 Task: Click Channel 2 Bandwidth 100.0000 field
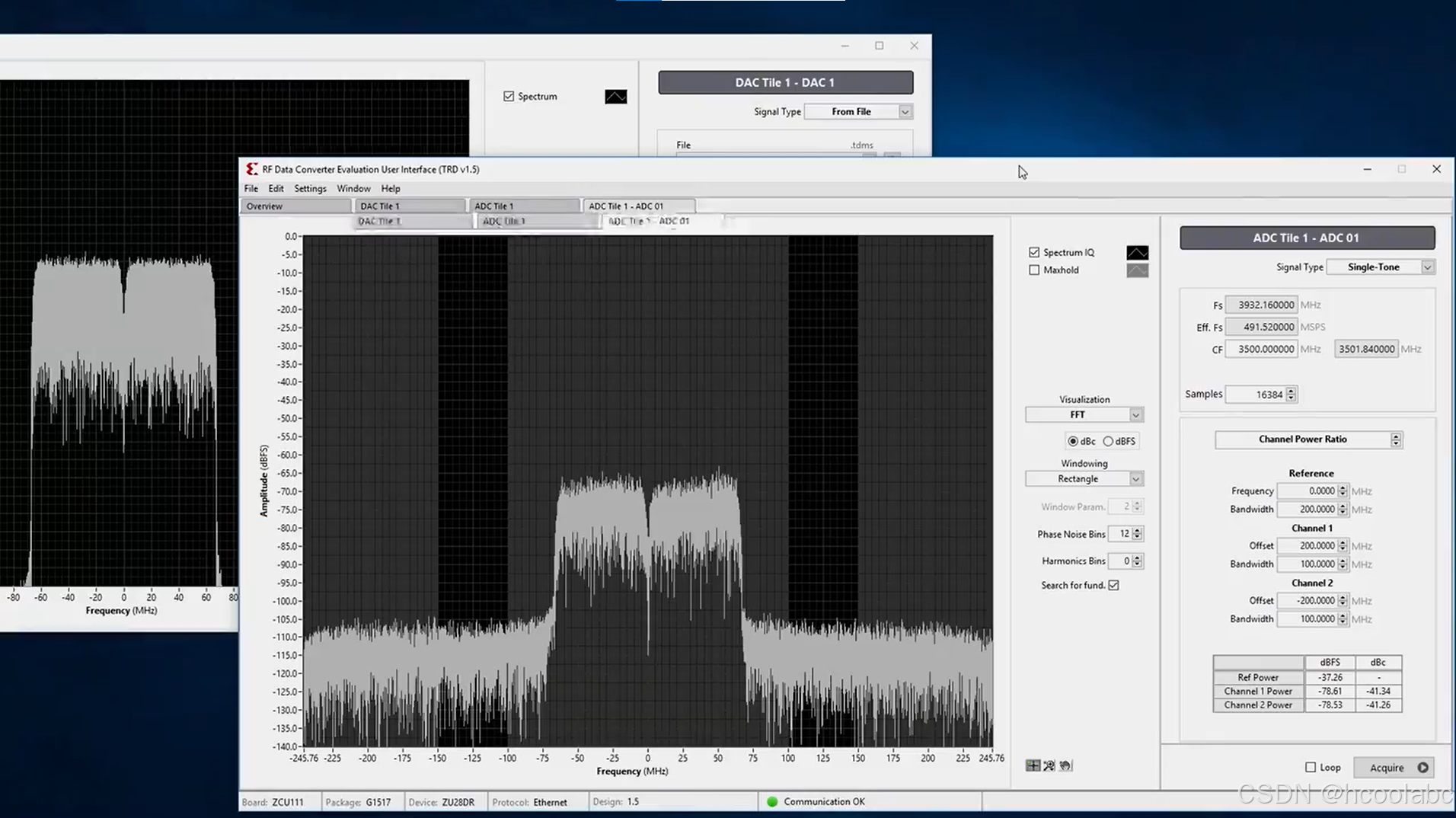[1308, 619]
